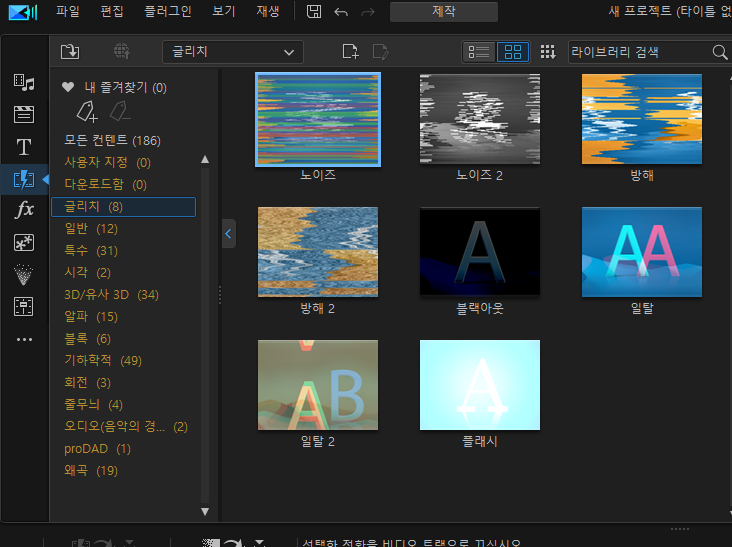Select the 블랙아웃 transition thumbnail

coord(480,252)
